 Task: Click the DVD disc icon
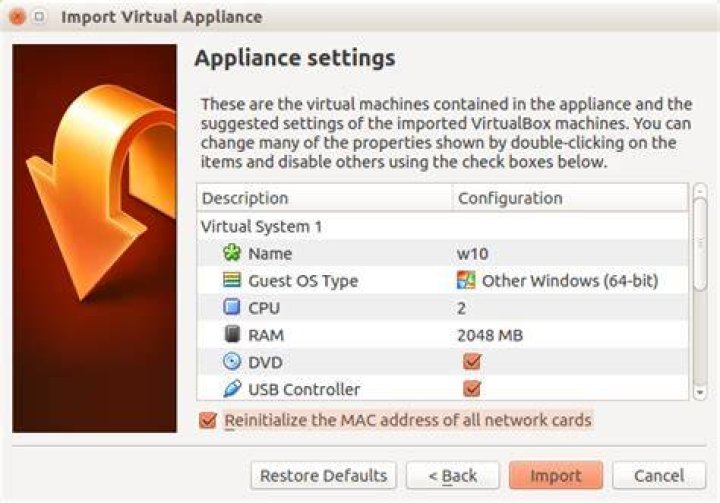point(232,362)
